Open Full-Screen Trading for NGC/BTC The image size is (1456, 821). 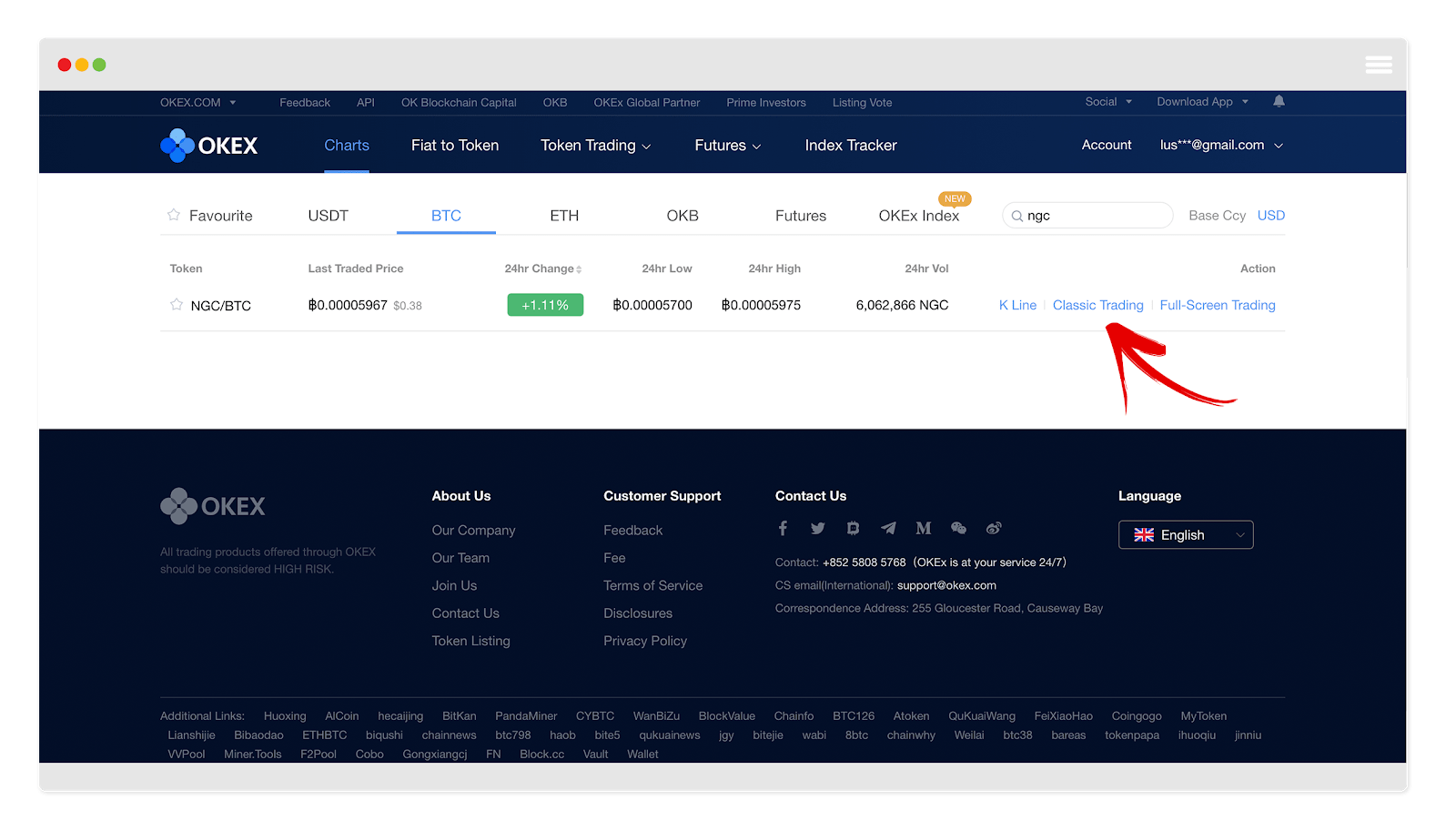[1218, 305]
